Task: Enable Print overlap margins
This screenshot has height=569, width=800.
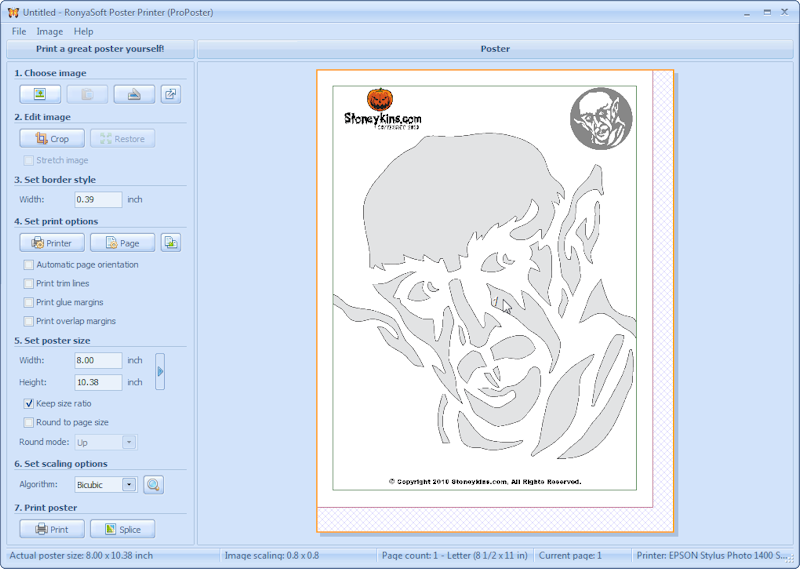Action: [29, 321]
